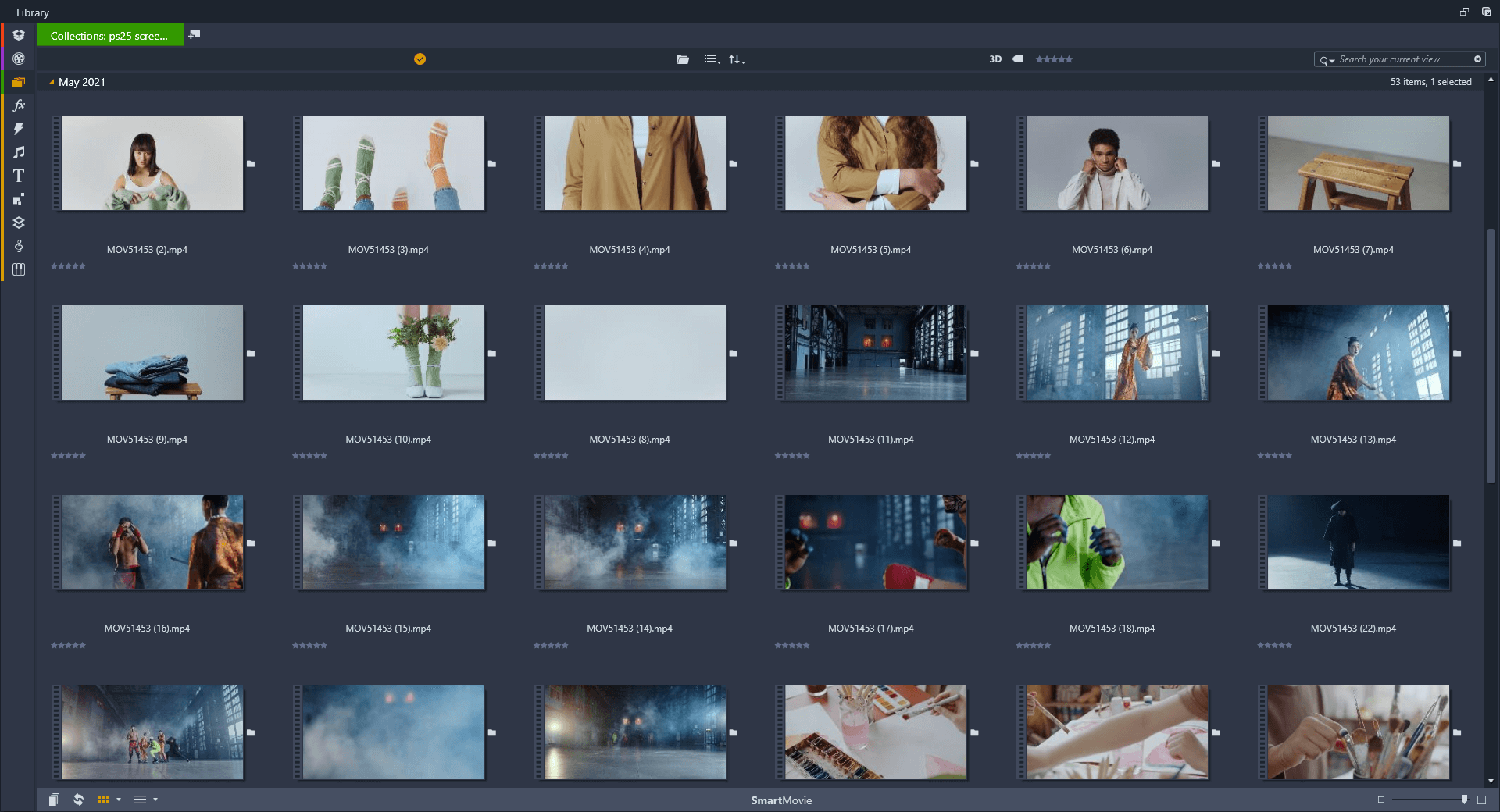Toggle the 3D content filter
Image resolution: width=1500 pixels, height=812 pixels.
pyautogui.click(x=995, y=59)
